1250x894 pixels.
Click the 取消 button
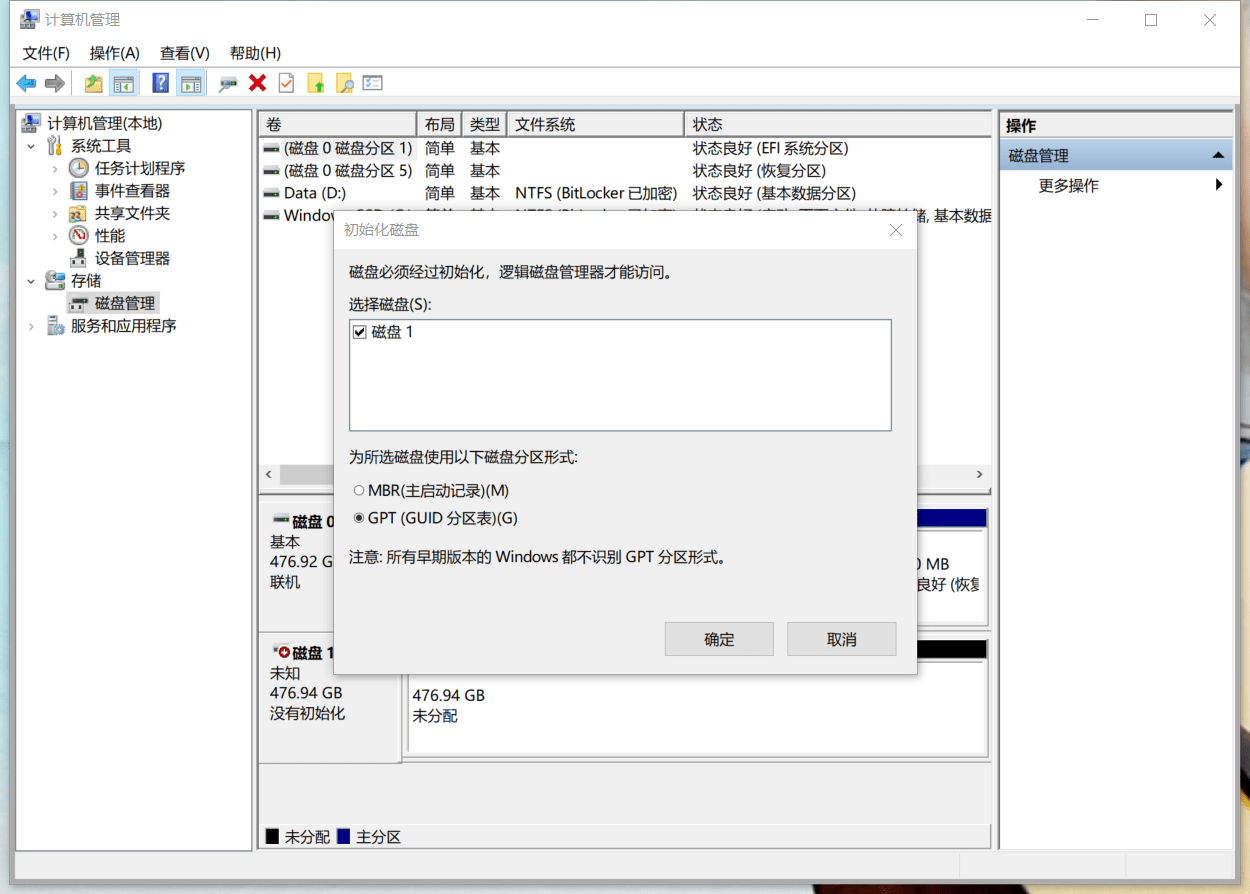click(x=841, y=639)
